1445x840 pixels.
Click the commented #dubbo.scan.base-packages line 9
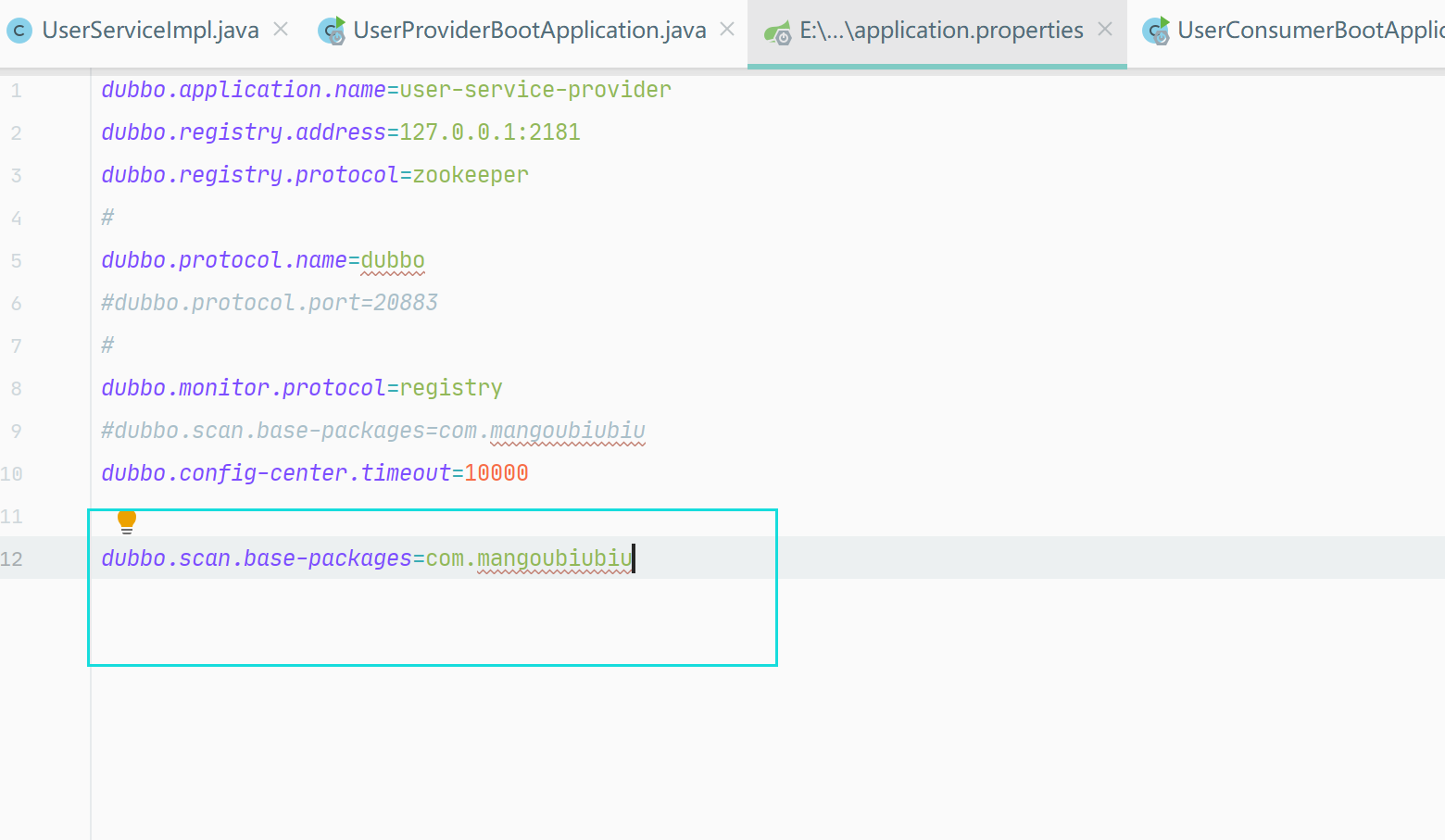[x=373, y=431]
